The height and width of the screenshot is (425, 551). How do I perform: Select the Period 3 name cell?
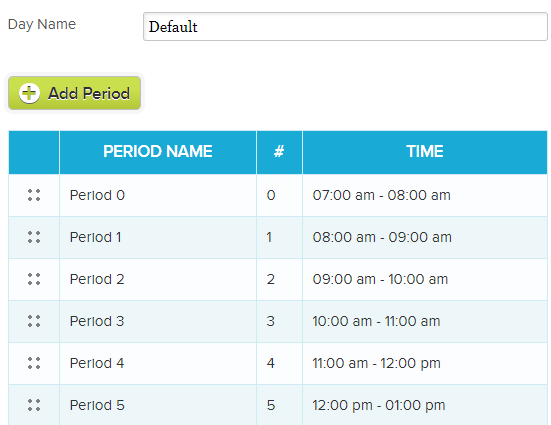158,321
